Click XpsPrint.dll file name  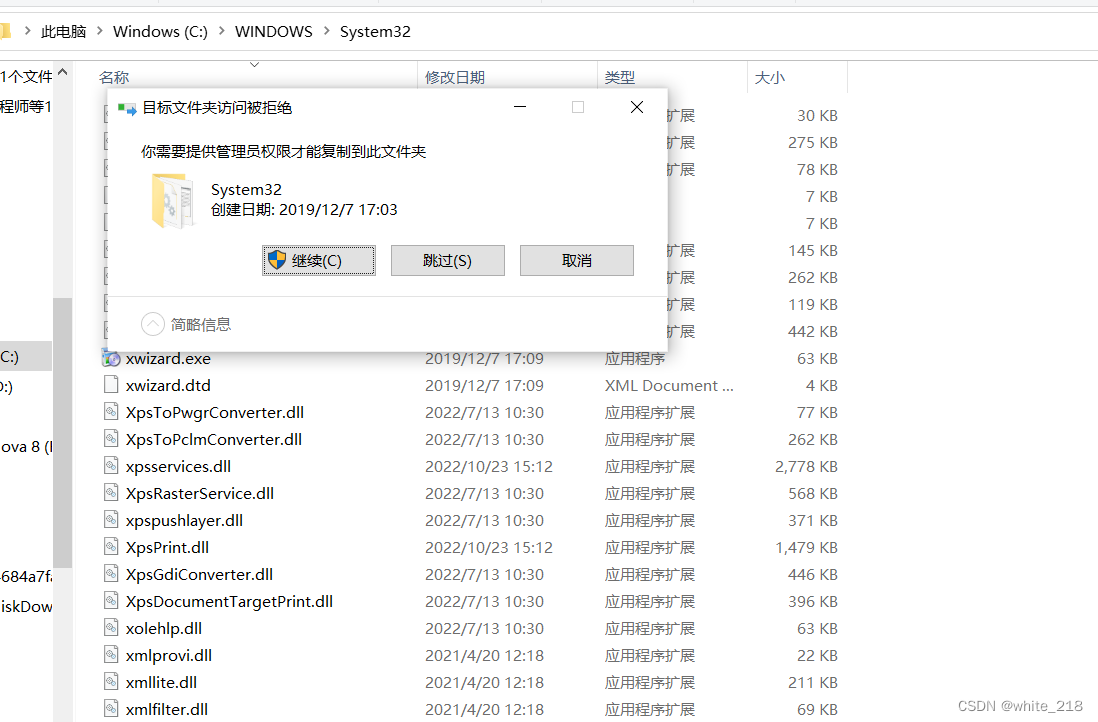167,548
